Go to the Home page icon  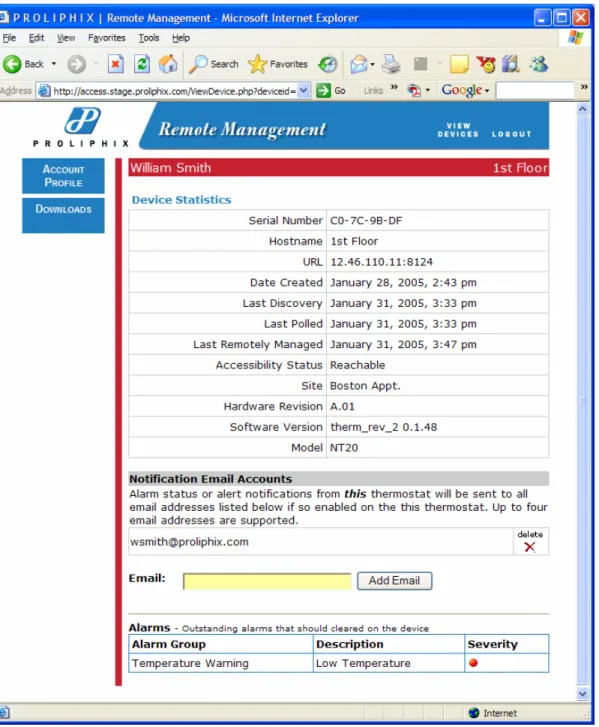[x=168, y=64]
